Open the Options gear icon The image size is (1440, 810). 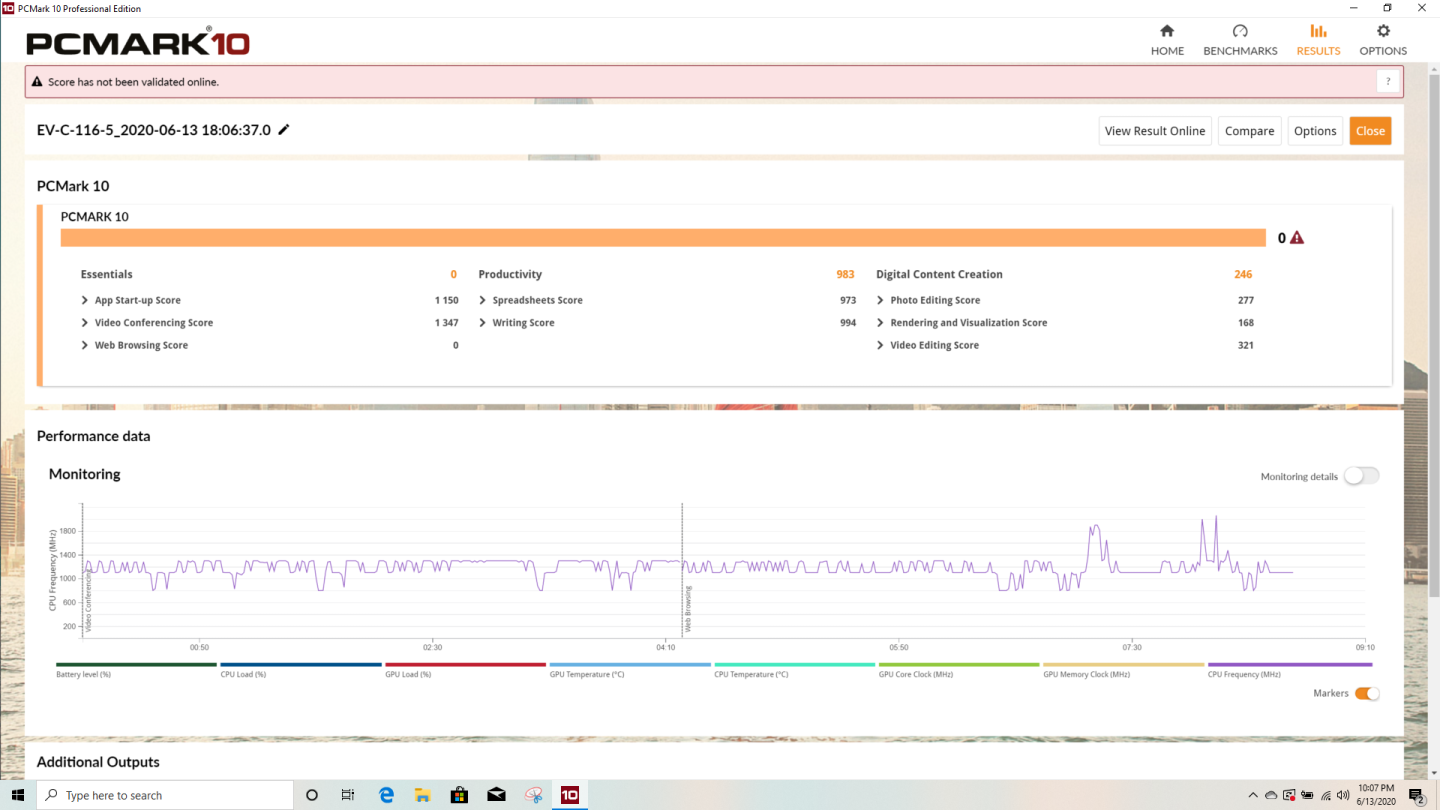(1383, 31)
